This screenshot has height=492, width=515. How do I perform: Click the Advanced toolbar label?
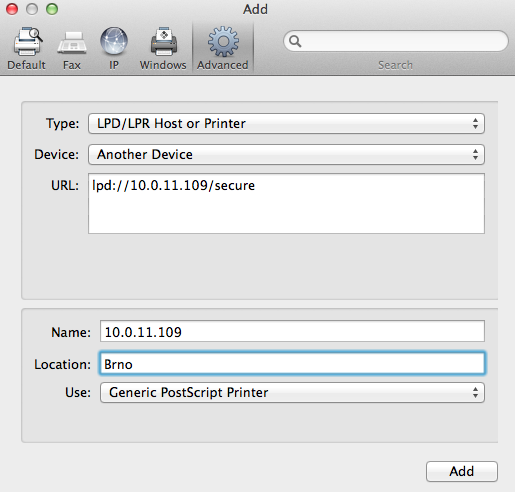pos(223,65)
